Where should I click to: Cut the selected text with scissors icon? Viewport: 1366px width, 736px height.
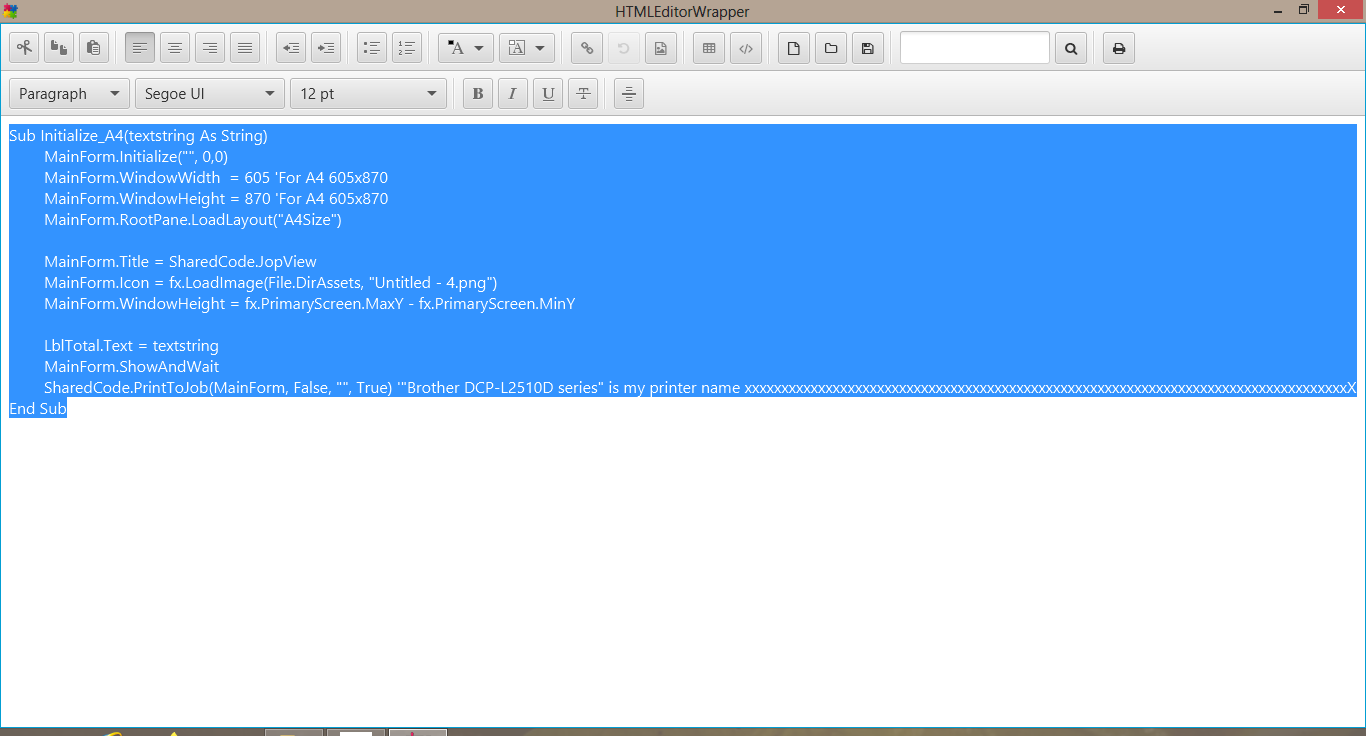(x=24, y=48)
